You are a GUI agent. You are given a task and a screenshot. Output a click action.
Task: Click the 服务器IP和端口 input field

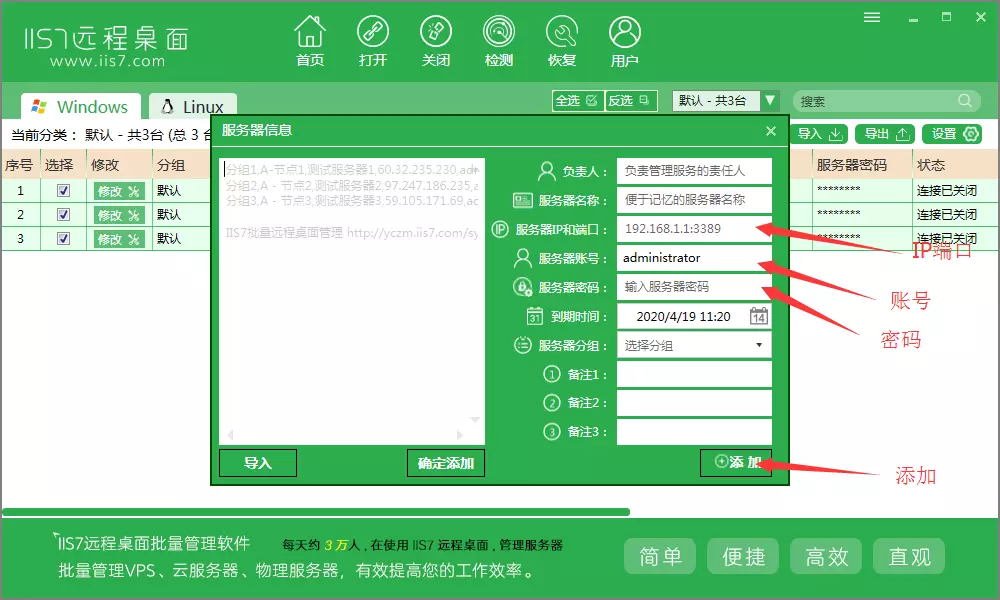pos(694,229)
